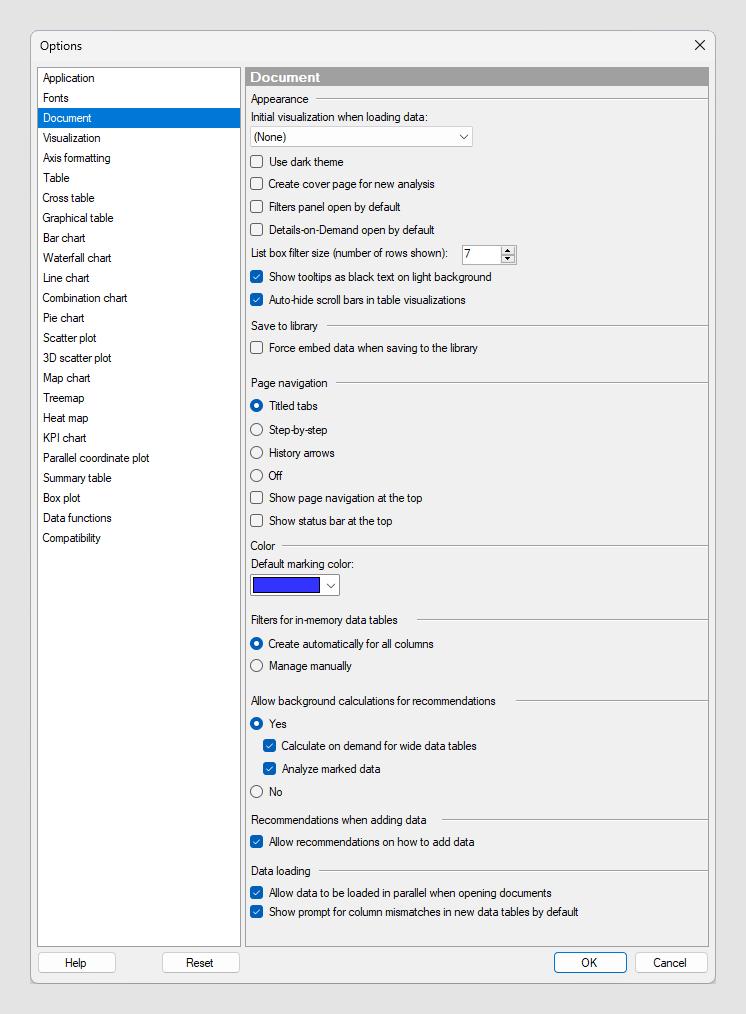Select Scatter plot in the category list
Image resolution: width=746 pixels, height=1014 pixels.
pyautogui.click(x=70, y=338)
